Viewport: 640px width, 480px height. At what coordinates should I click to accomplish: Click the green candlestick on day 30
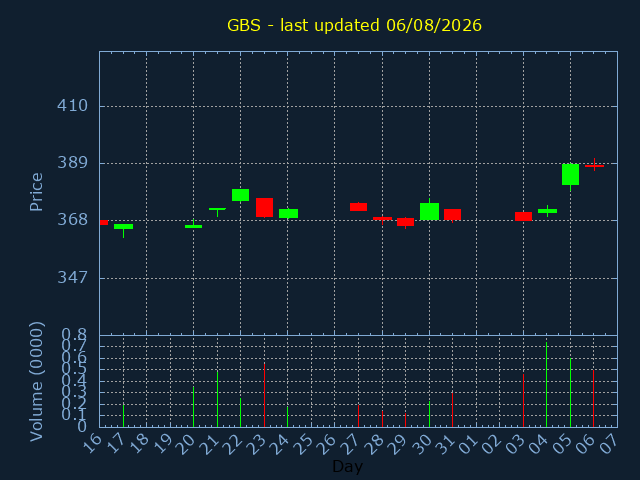point(429,211)
